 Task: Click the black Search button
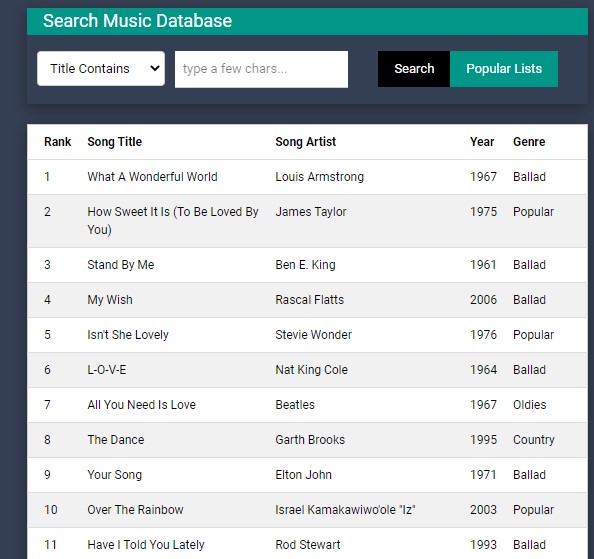(414, 69)
